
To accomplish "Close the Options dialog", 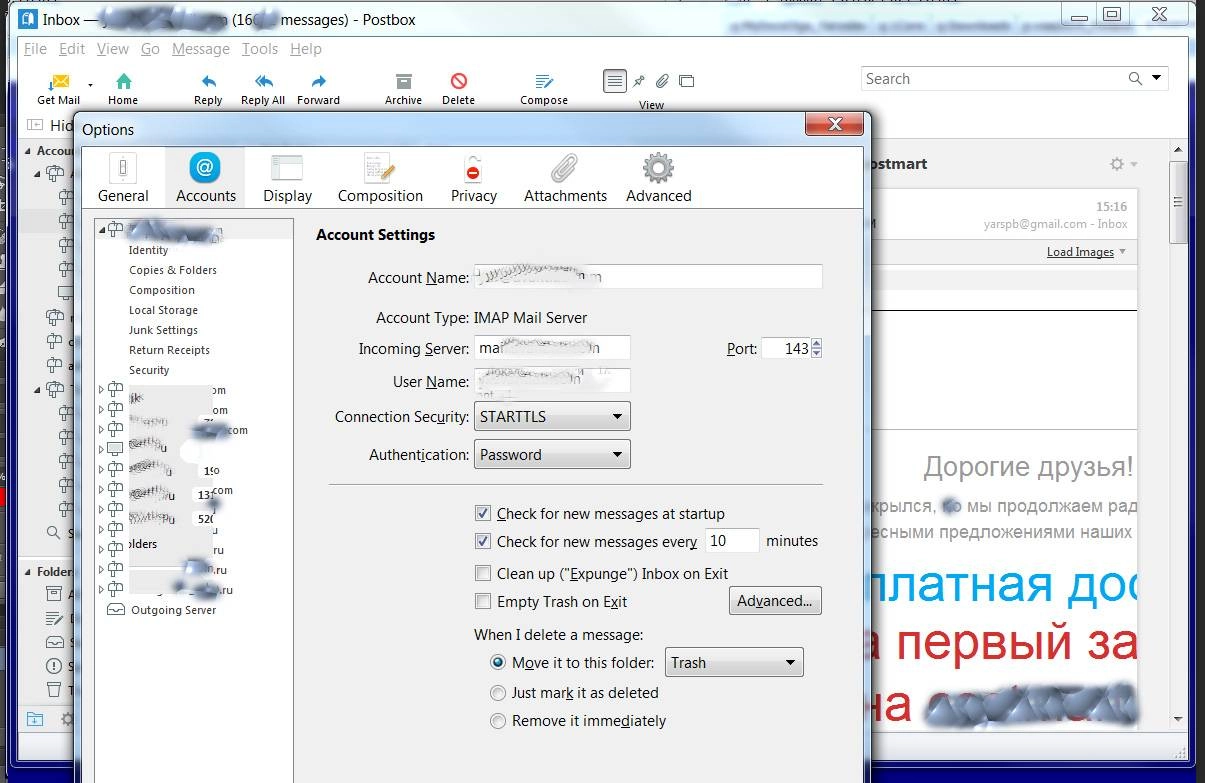I will click(833, 124).
